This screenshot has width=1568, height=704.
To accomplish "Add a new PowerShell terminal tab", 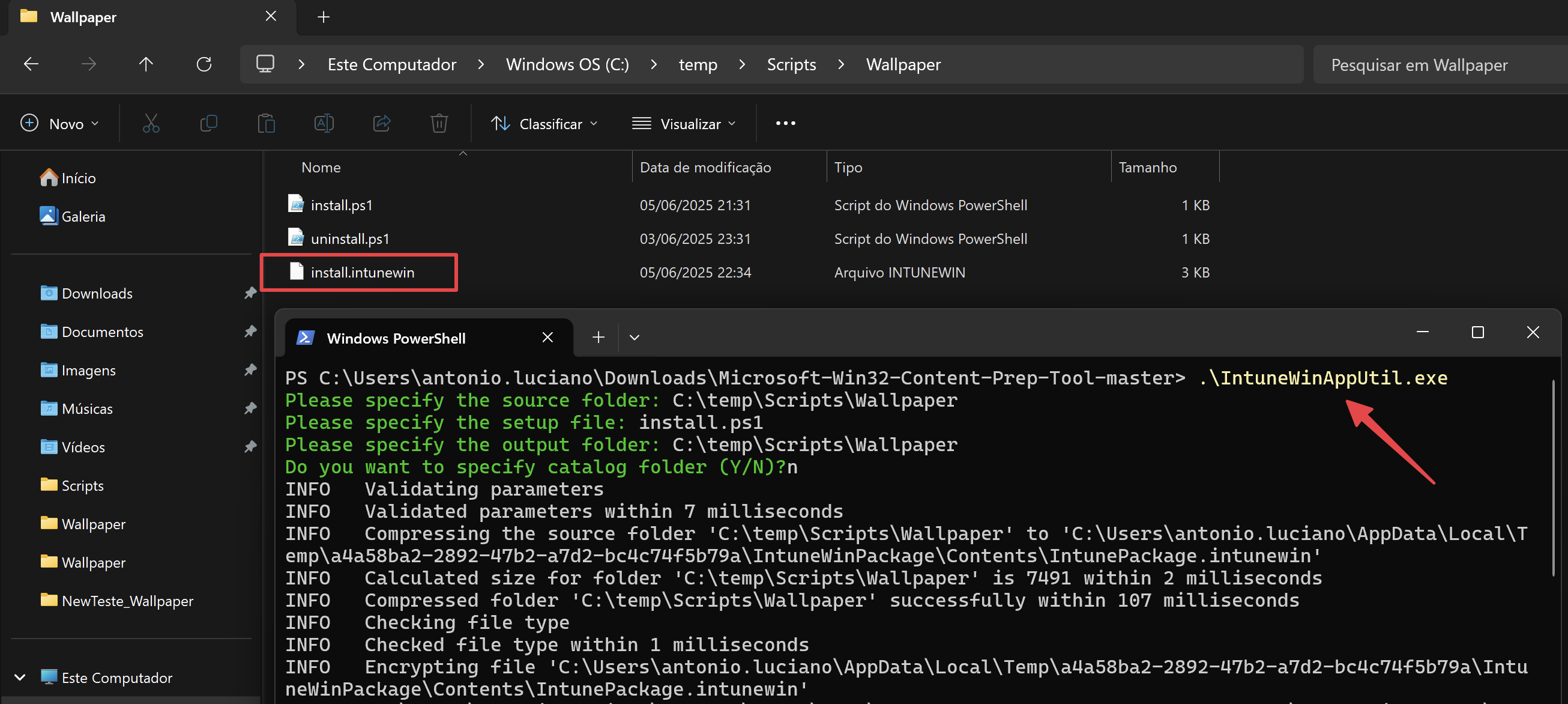I will 599,338.
